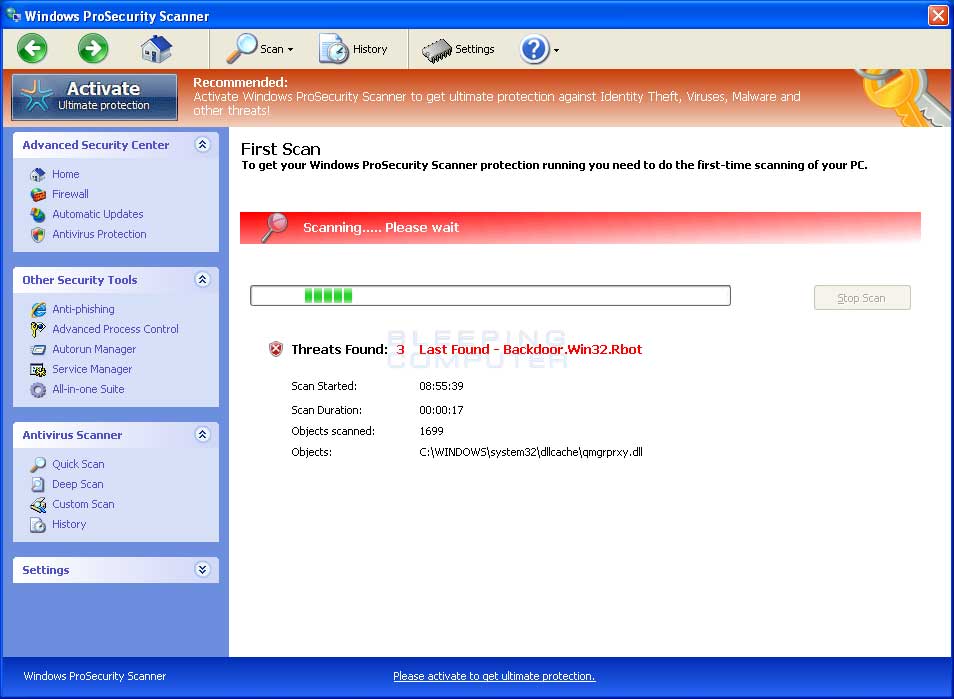Open the Help dropdown arrow

556,50
